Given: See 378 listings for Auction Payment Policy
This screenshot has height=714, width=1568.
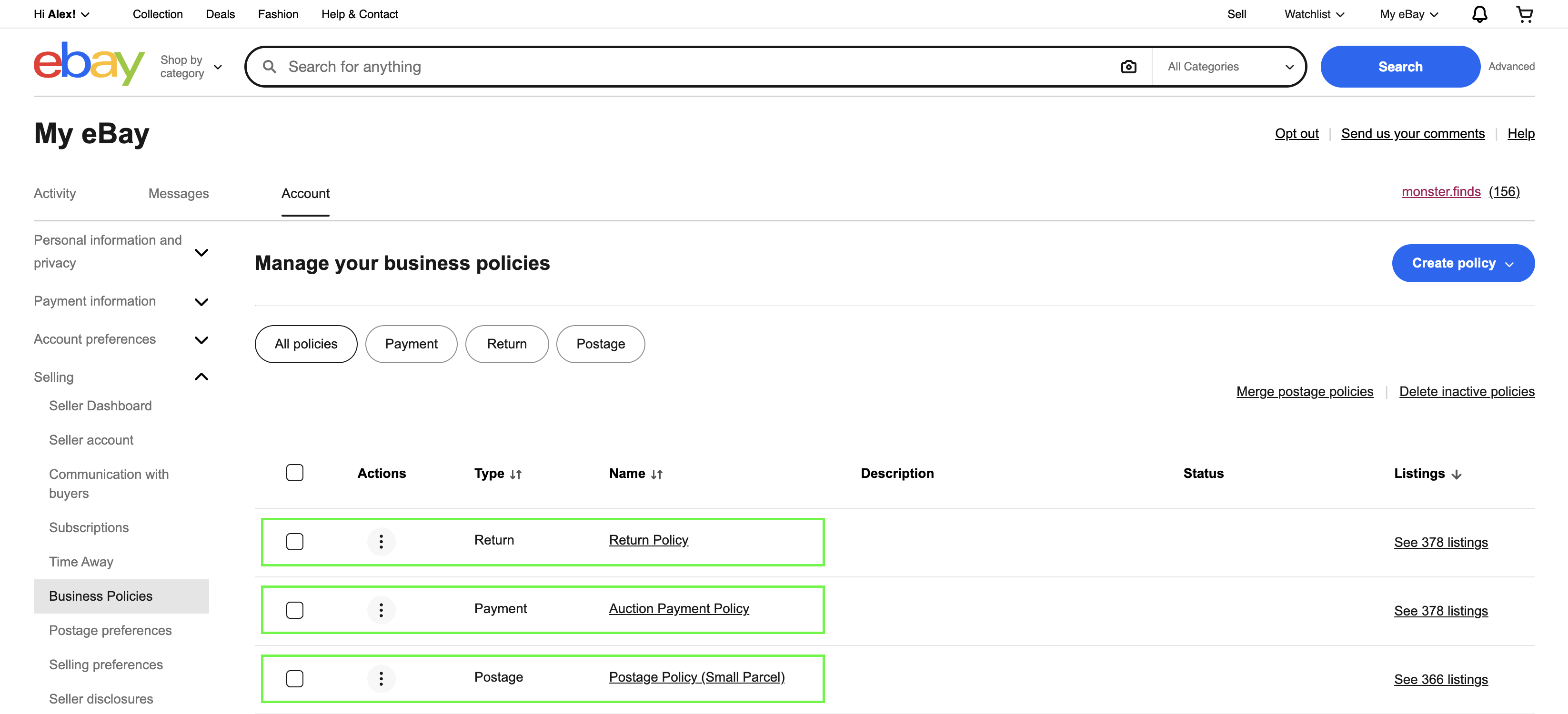Looking at the screenshot, I should tap(1441, 611).
